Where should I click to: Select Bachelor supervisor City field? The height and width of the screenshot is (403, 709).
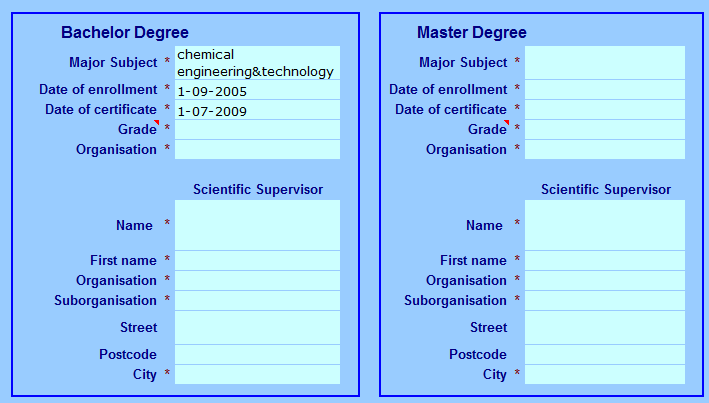(257, 375)
